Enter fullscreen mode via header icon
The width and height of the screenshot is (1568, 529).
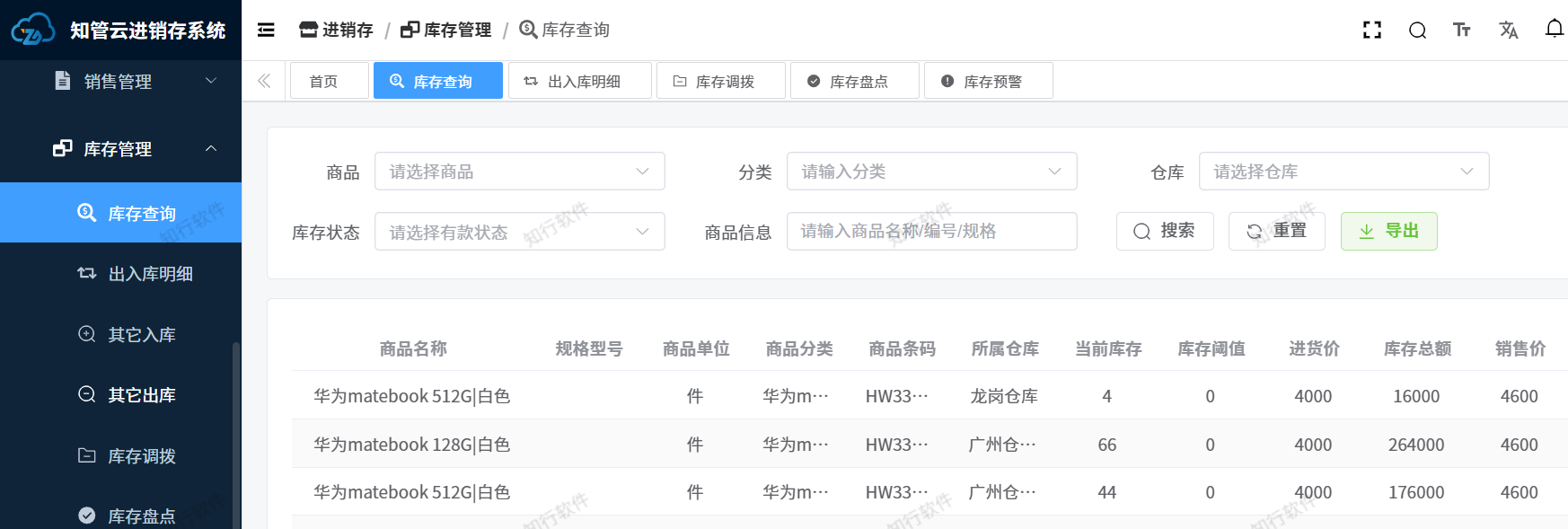tap(1371, 31)
